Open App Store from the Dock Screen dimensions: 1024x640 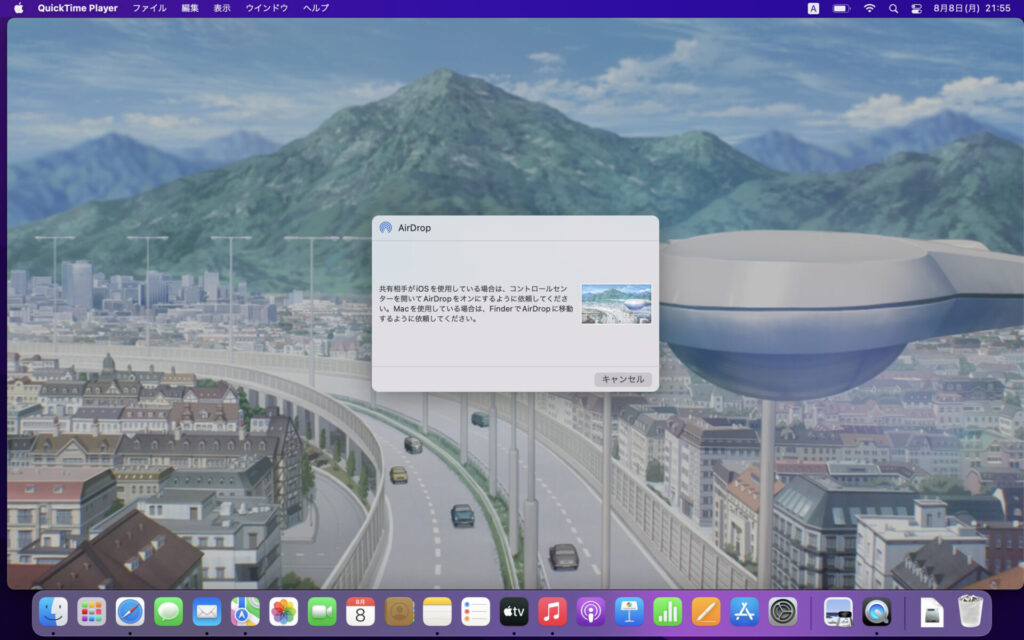coord(744,612)
